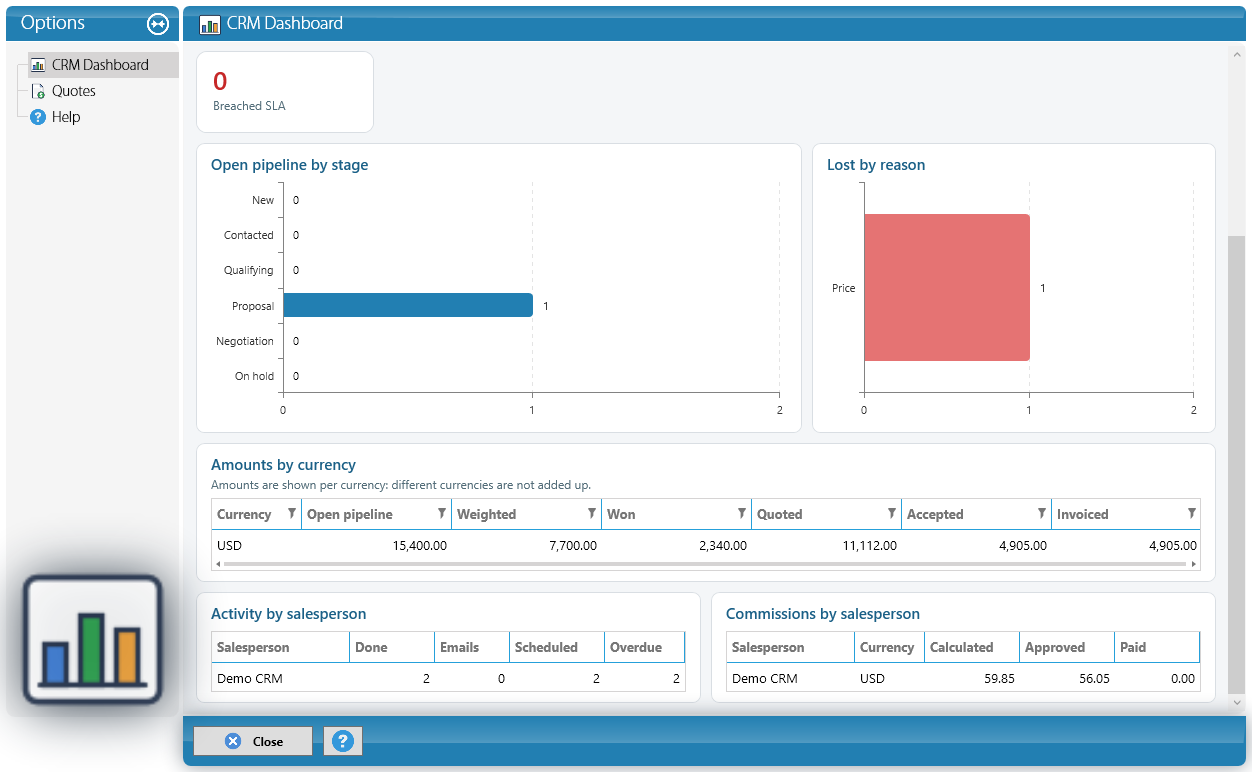
Task: Close the CRM Dashboard window with Close button
Action: [253, 741]
